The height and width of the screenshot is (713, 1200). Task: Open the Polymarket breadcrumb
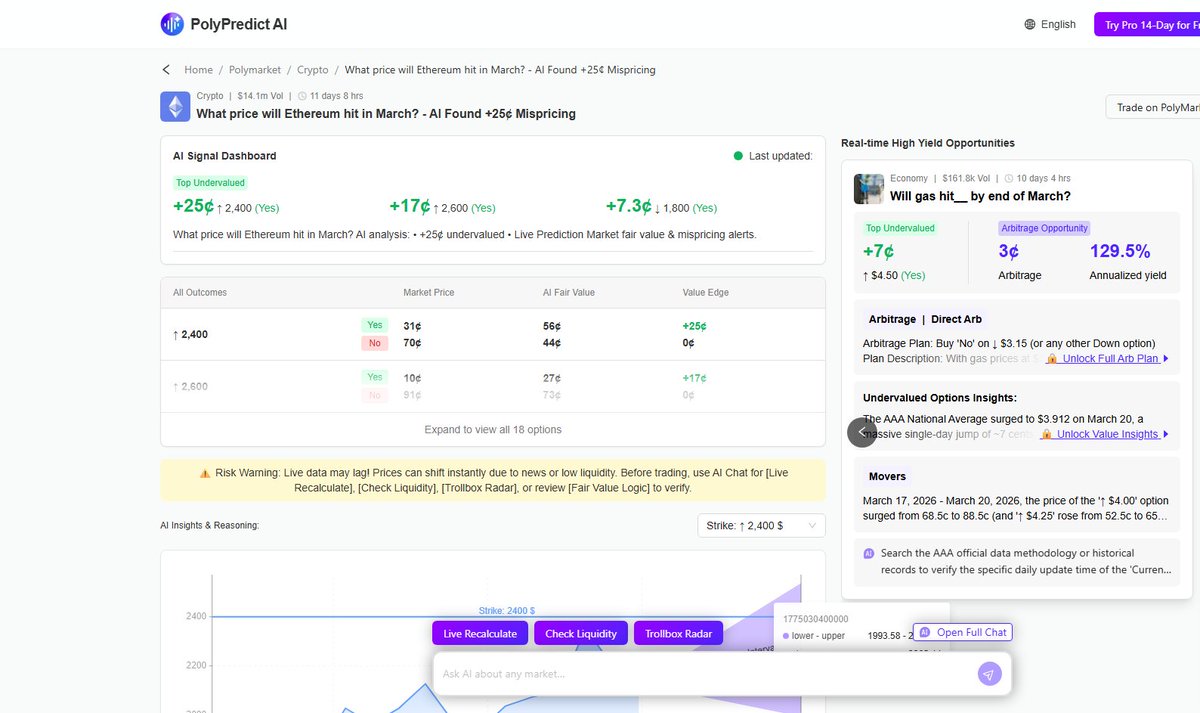coord(255,70)
